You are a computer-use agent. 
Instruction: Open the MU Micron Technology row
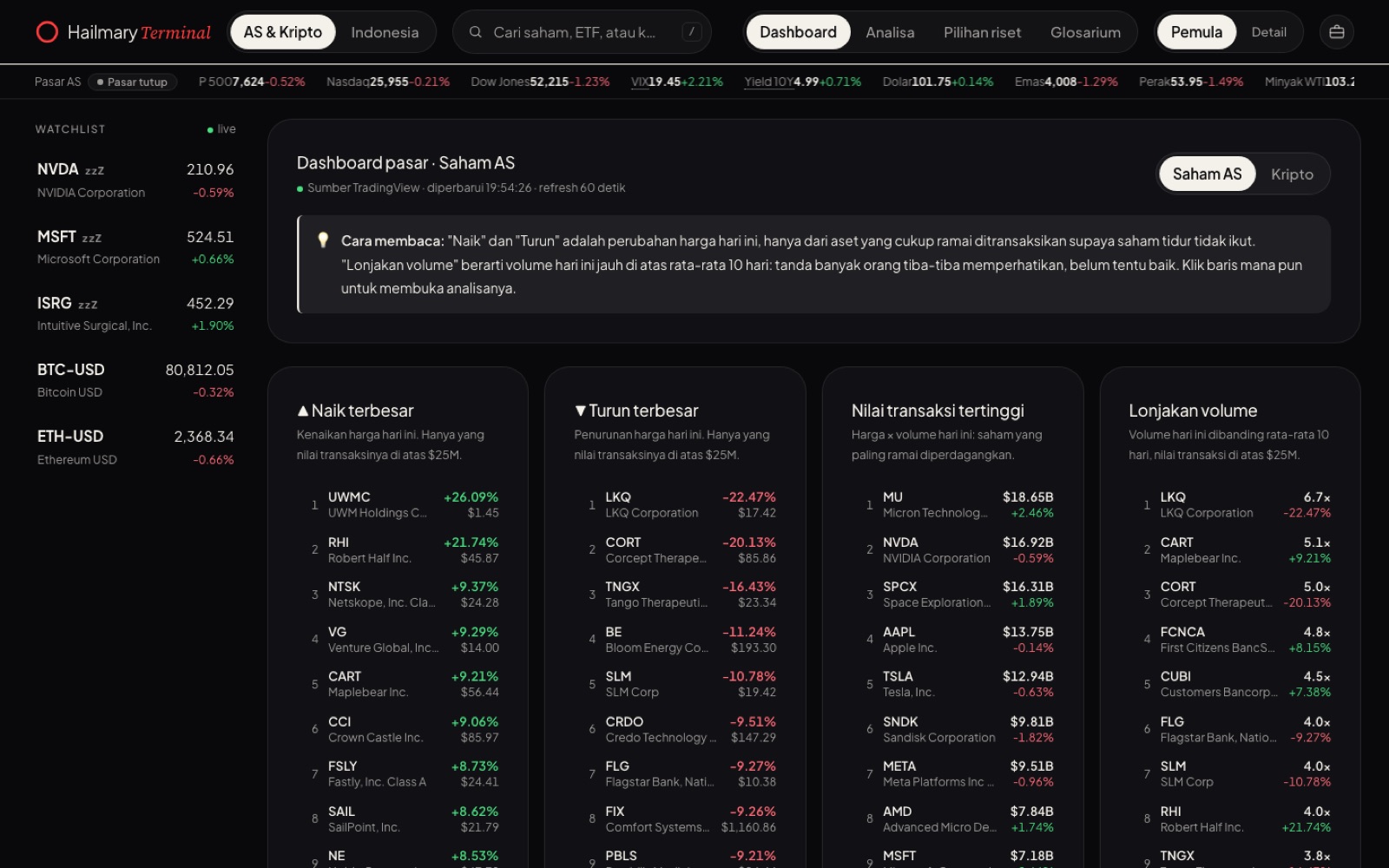pyautogui.click(x=953, y=504)
